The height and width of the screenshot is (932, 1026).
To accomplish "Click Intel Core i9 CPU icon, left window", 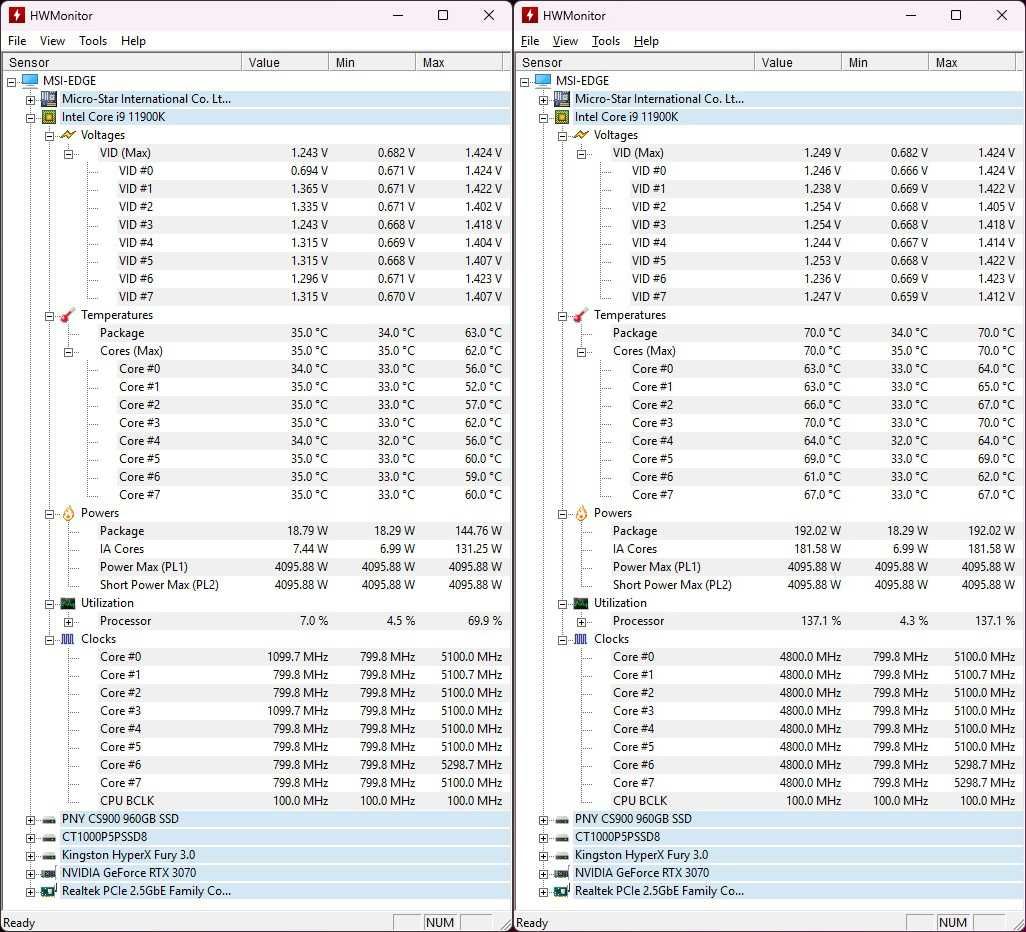I will pos(48,116).
